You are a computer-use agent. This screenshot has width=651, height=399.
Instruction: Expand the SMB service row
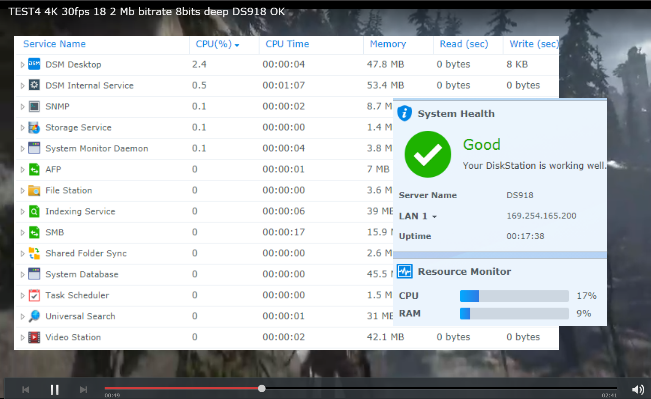[x=22, y=233]
